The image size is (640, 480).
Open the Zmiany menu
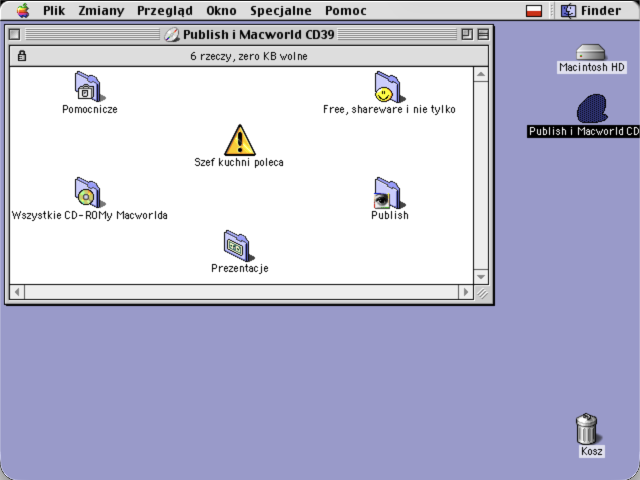(101, 11)
